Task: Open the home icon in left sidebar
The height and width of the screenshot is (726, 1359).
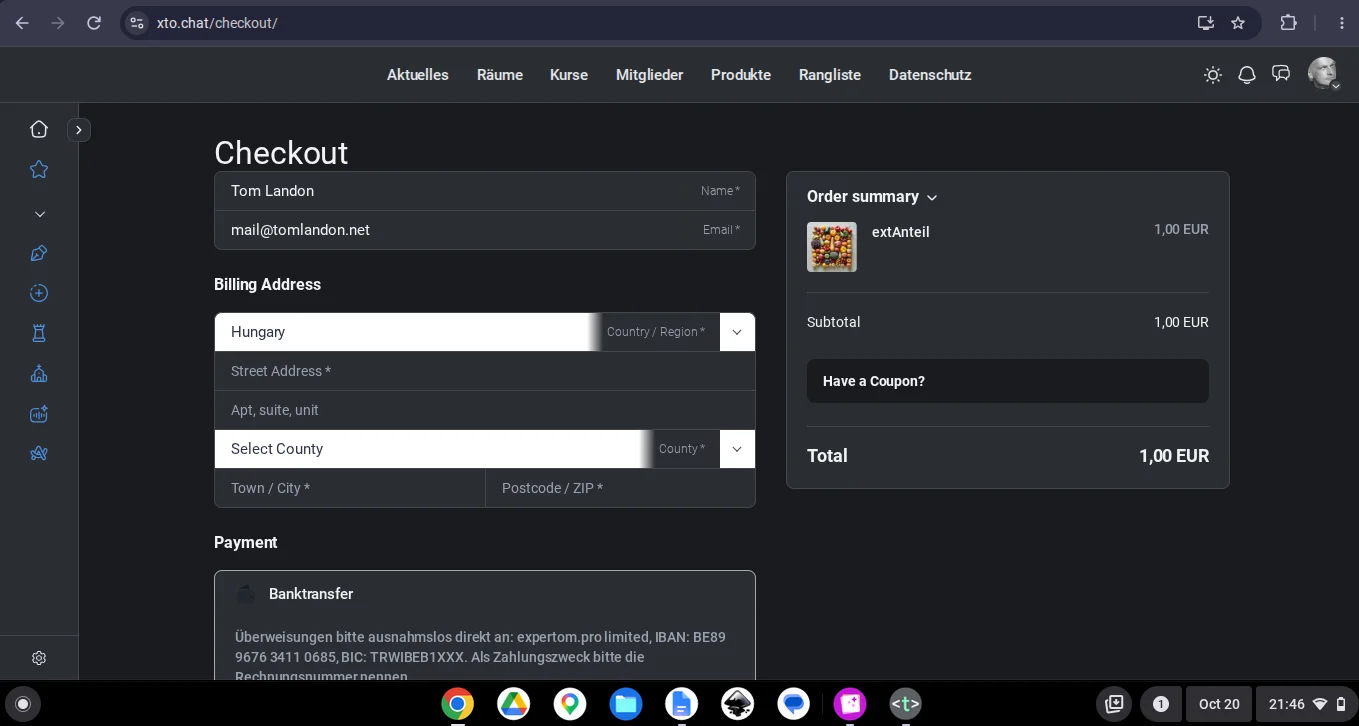Action: coord(39,129)
